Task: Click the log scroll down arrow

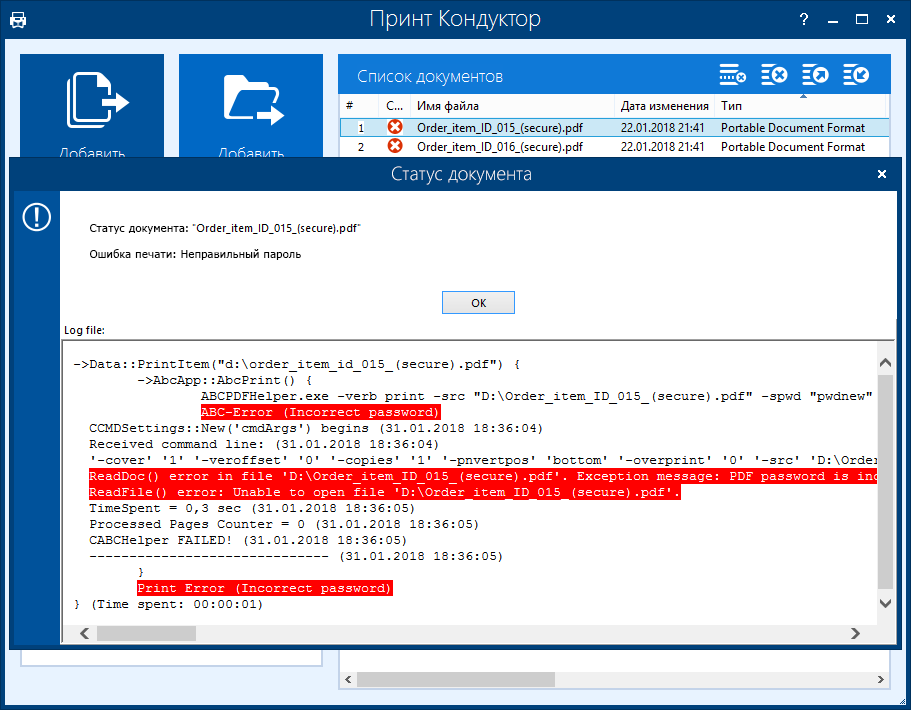Action: click(885, 603)
